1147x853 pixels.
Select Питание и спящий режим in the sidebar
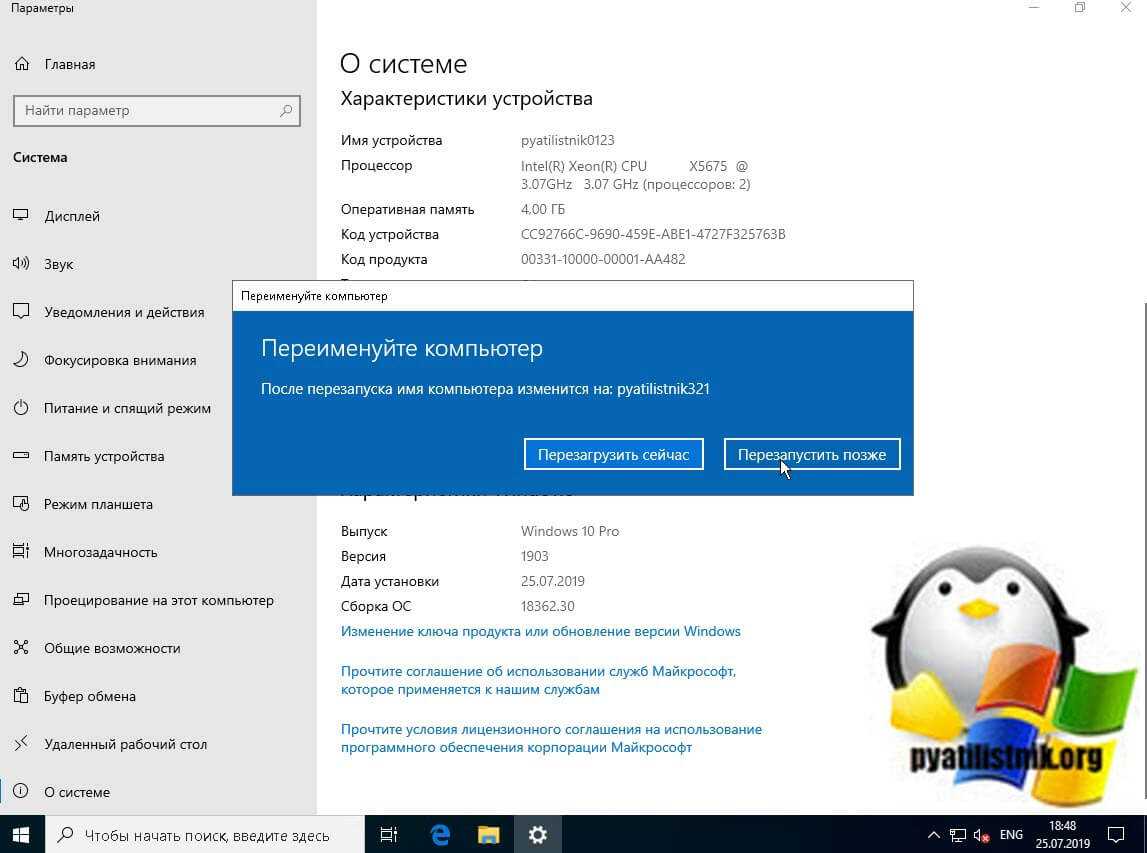click(x=127, y=408)
